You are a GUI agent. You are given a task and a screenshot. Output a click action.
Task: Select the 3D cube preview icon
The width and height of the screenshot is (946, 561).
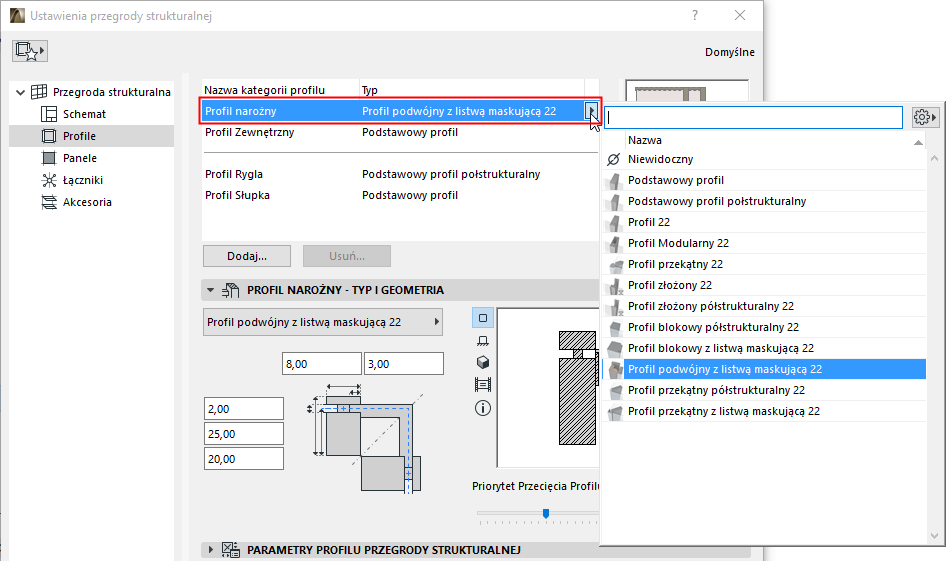[x=483, y=362]
